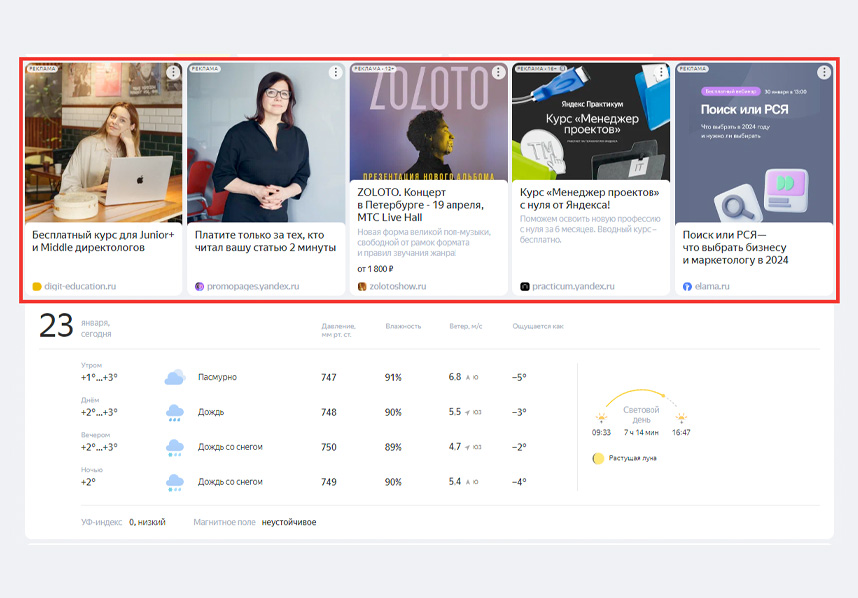Screen dimensions: 858x598
Task: Click the photo of woman with MacBook laptop
Action: click(x=103, y=143)
